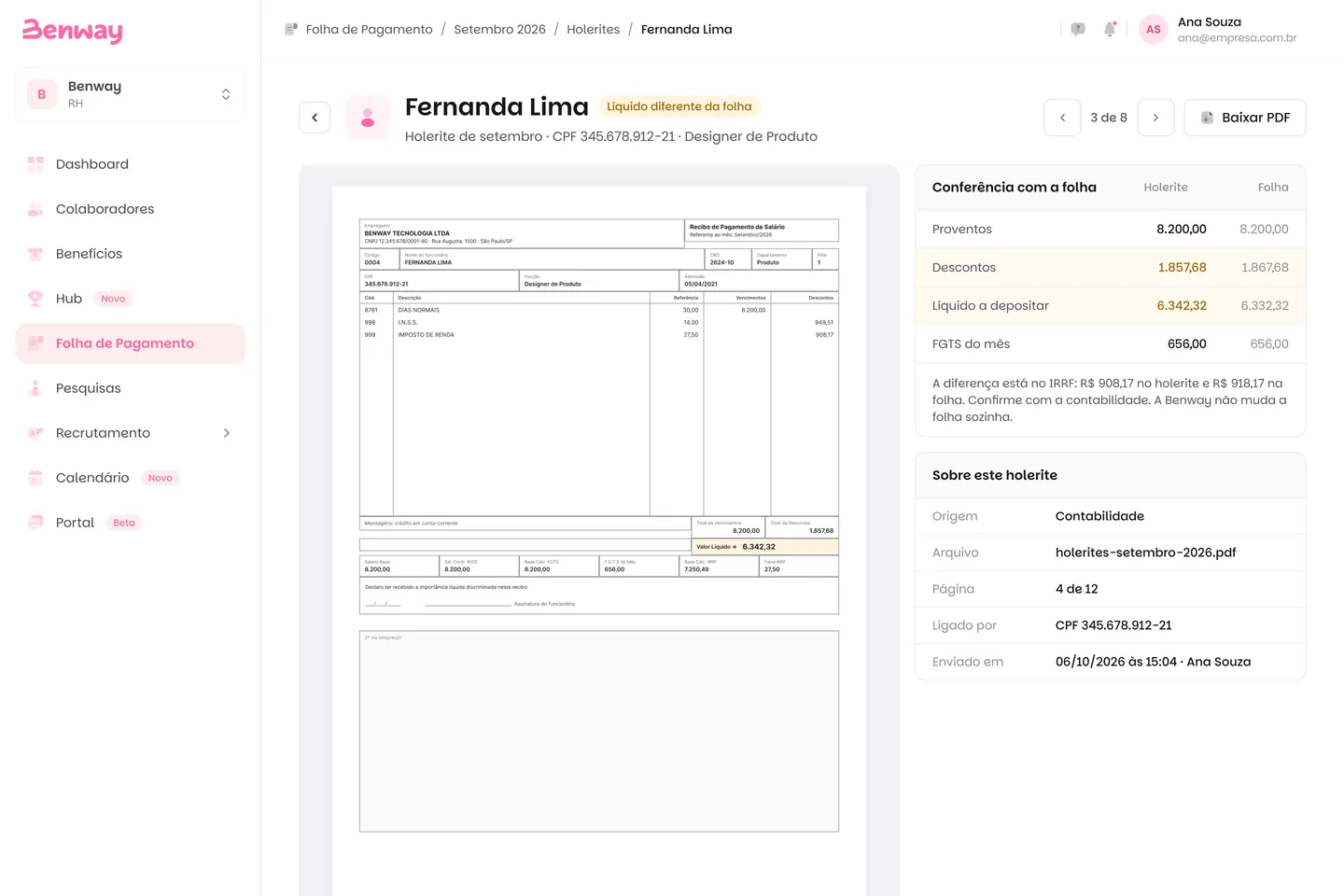Click the Colaboradores people icon

[35, 209]
